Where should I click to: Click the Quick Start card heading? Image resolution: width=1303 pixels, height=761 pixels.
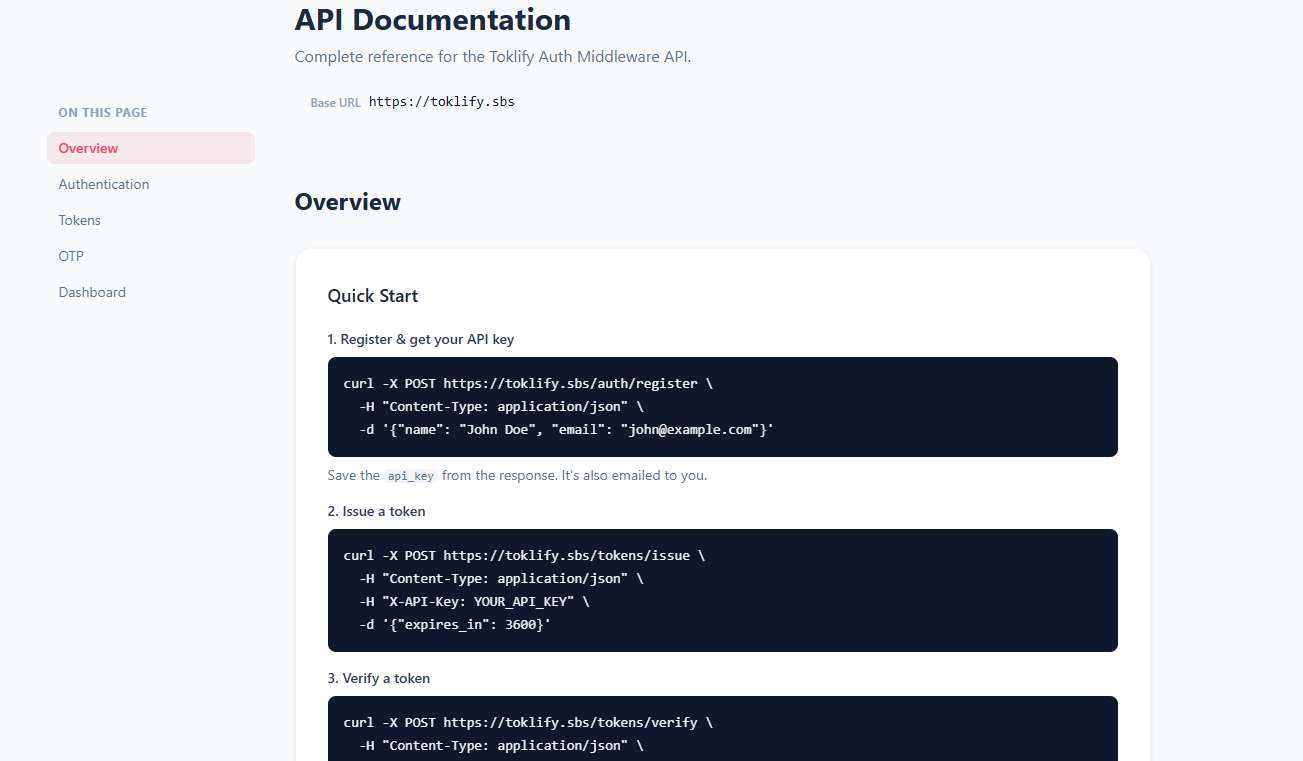pos(373,296)
